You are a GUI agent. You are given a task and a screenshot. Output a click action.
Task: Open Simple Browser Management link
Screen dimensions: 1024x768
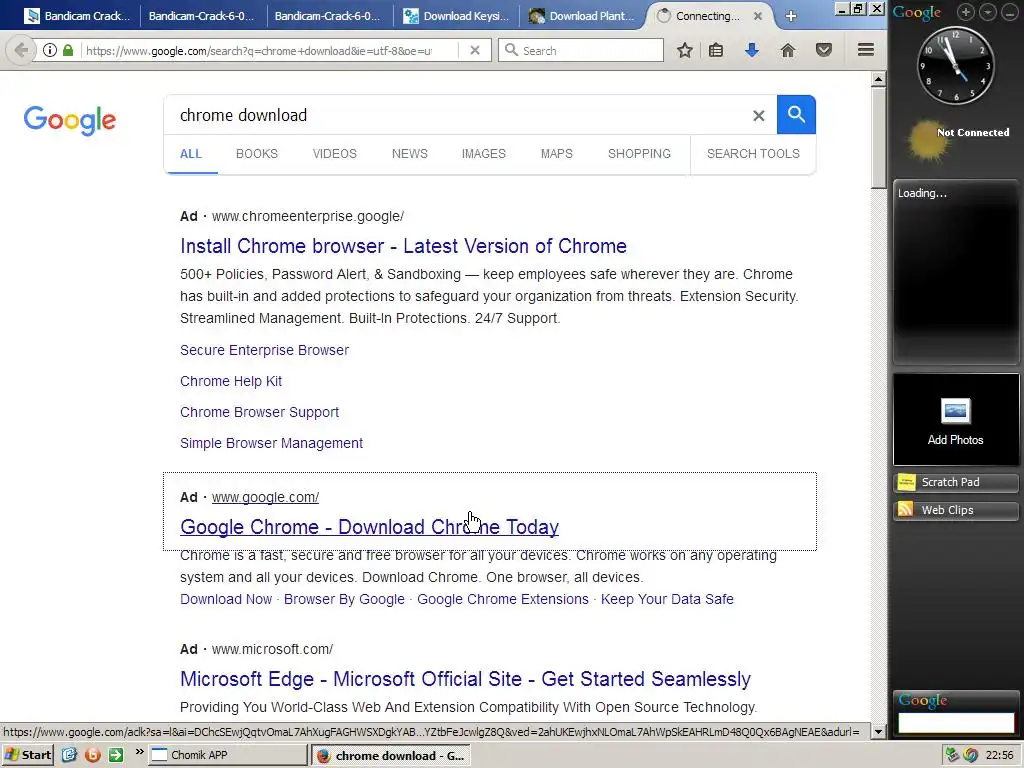pos(271,443)
